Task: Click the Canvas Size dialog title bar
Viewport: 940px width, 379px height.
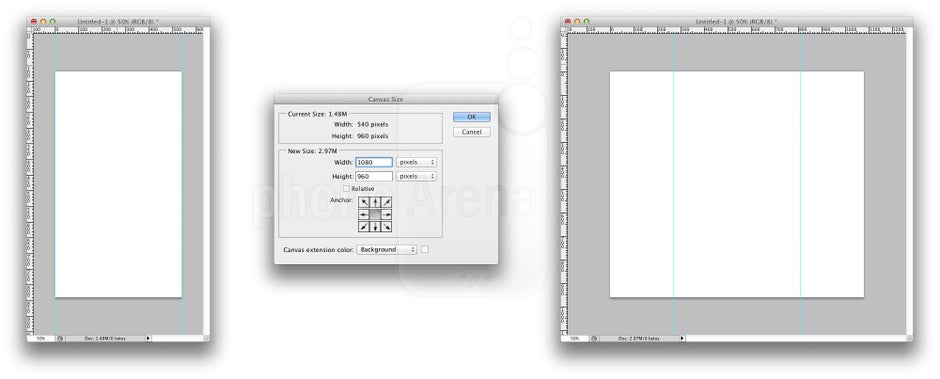Action: [x=386, y=99]
